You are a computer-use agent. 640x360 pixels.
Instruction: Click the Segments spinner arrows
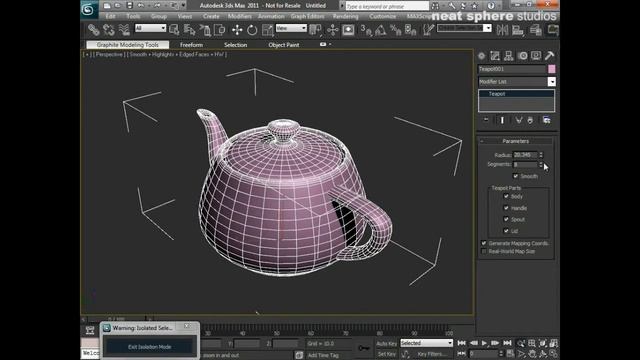[x=541, y=164]
